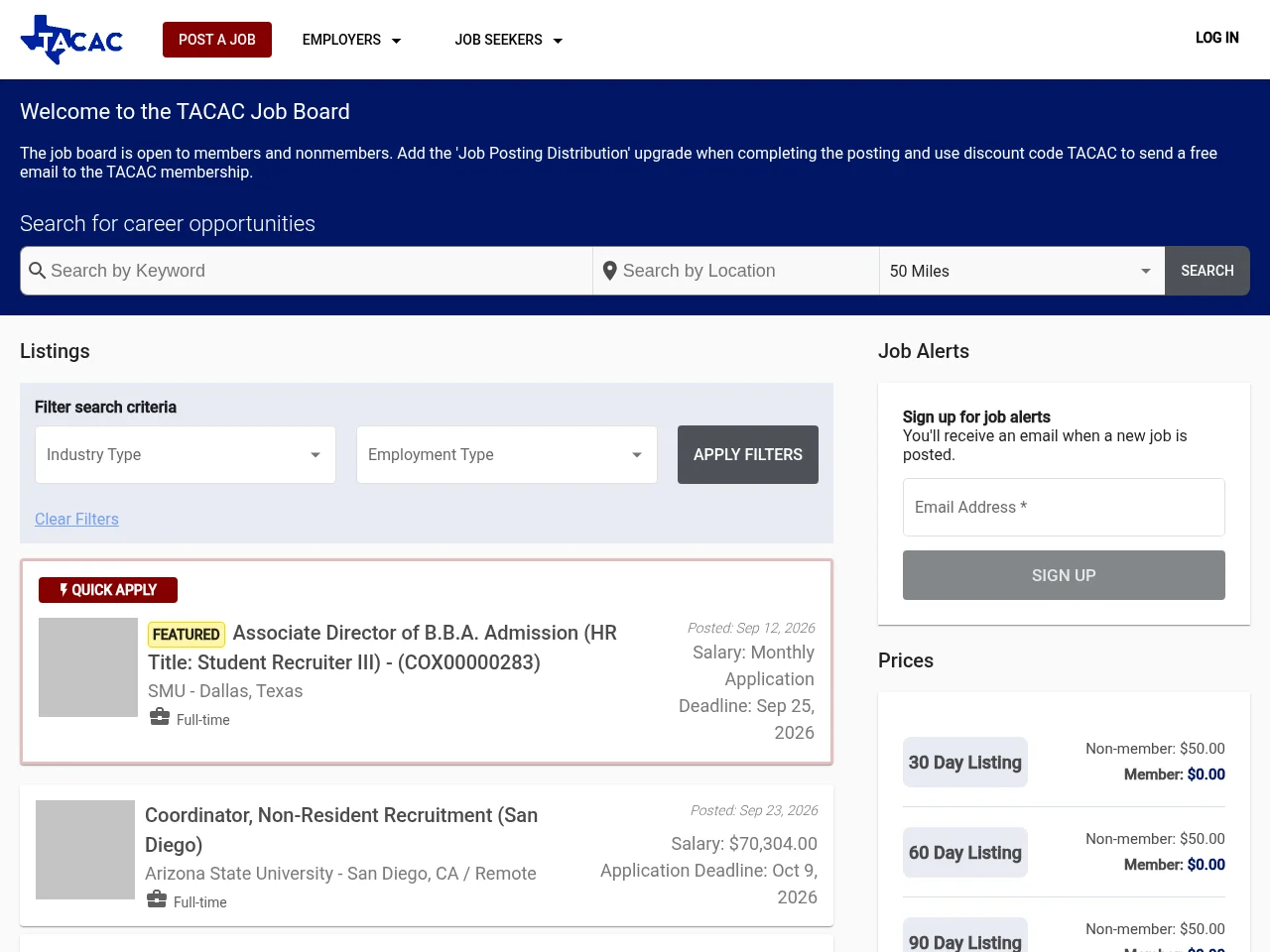Click the location pin icon
Image resolution: width=1270 pixels, height=952 pixels.
(610, 271)
